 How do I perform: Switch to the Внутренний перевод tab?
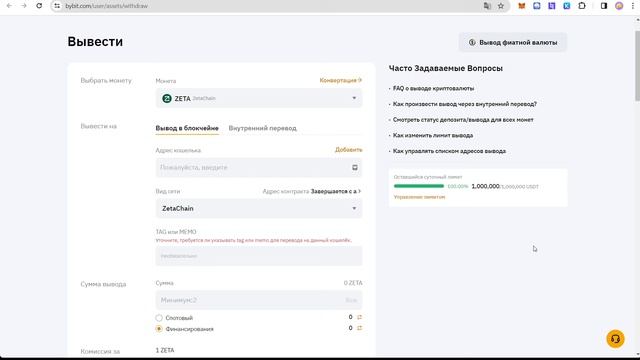click(262, 128)
